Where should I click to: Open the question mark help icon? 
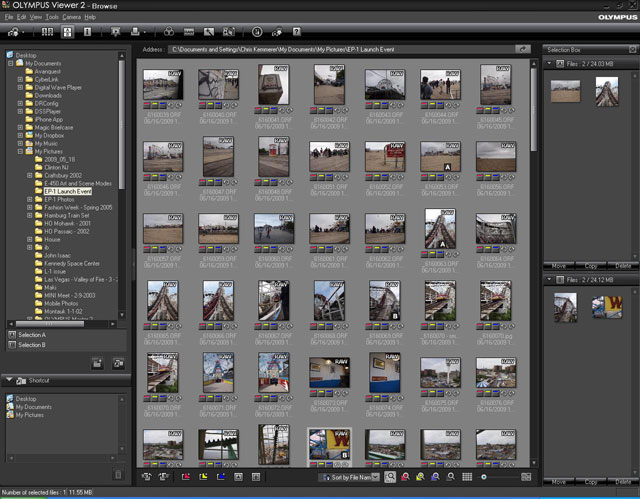coord(297,32)
